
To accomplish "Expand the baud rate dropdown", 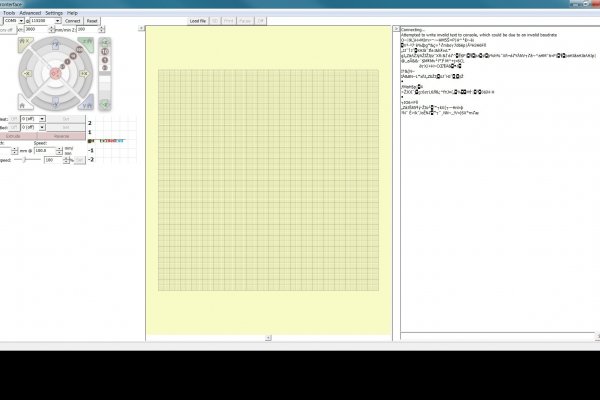I will click(57, 20).
